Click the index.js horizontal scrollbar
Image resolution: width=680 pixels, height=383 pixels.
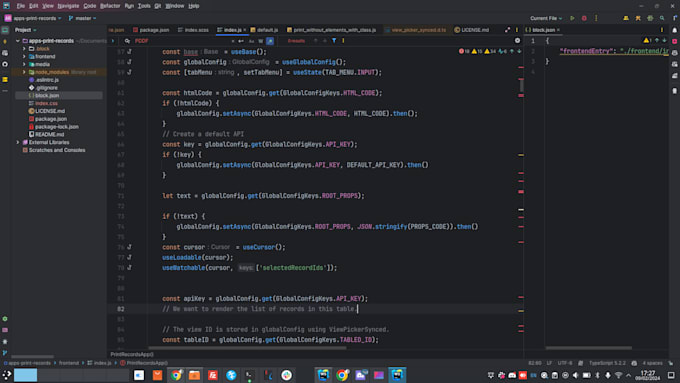point(247,347)
